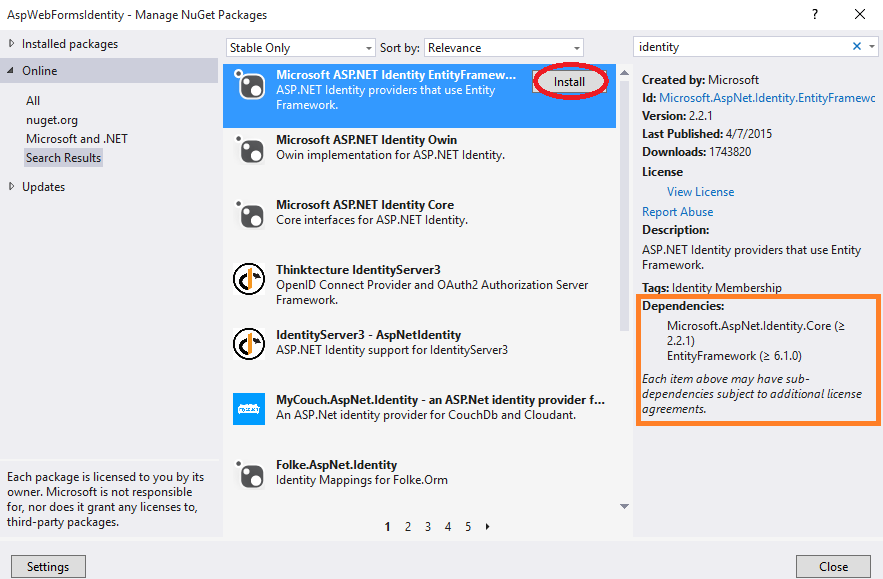Open the Sort by Relevance dropdown
The width and height of the screenshot is (883, 579).
pyautogui.click(x=504, y=47)
